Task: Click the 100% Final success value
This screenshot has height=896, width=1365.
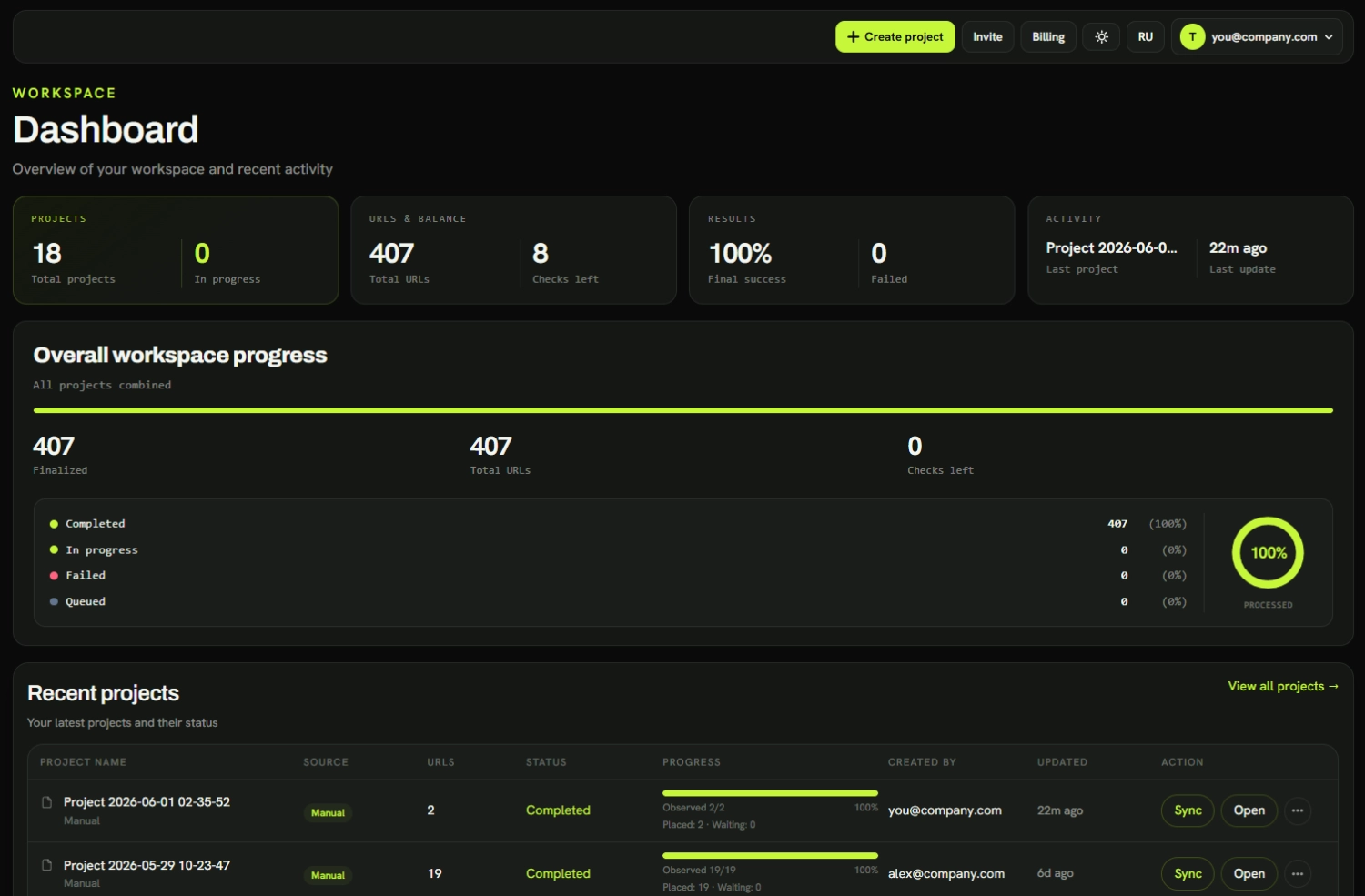Action: (x=740, y=253)
